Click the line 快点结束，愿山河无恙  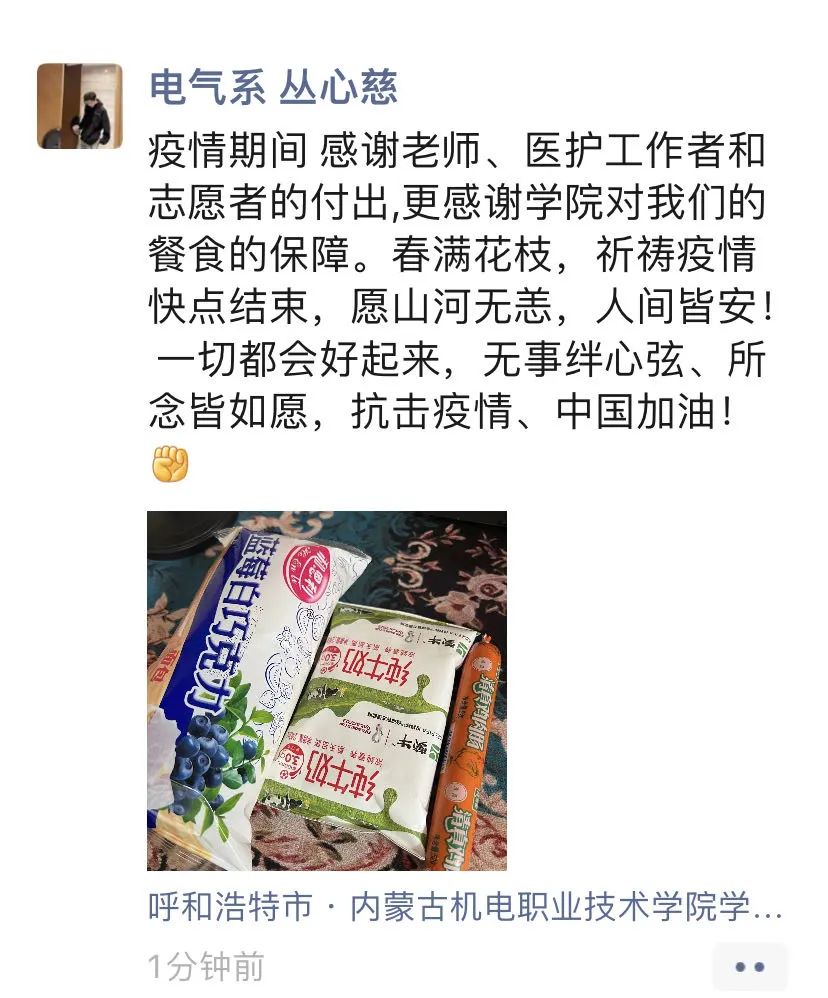tap(460, 307)
